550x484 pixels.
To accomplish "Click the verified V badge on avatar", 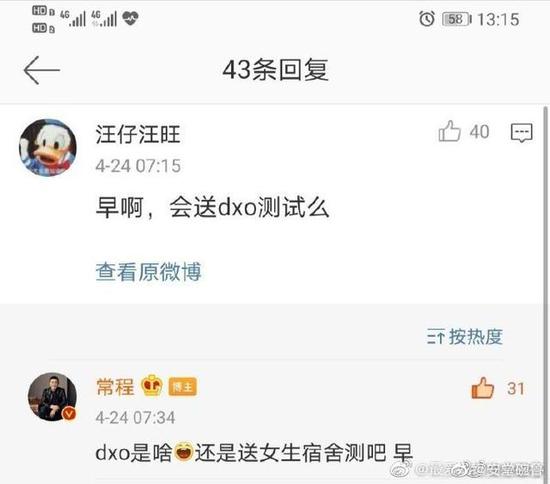I will pos(69,414).
